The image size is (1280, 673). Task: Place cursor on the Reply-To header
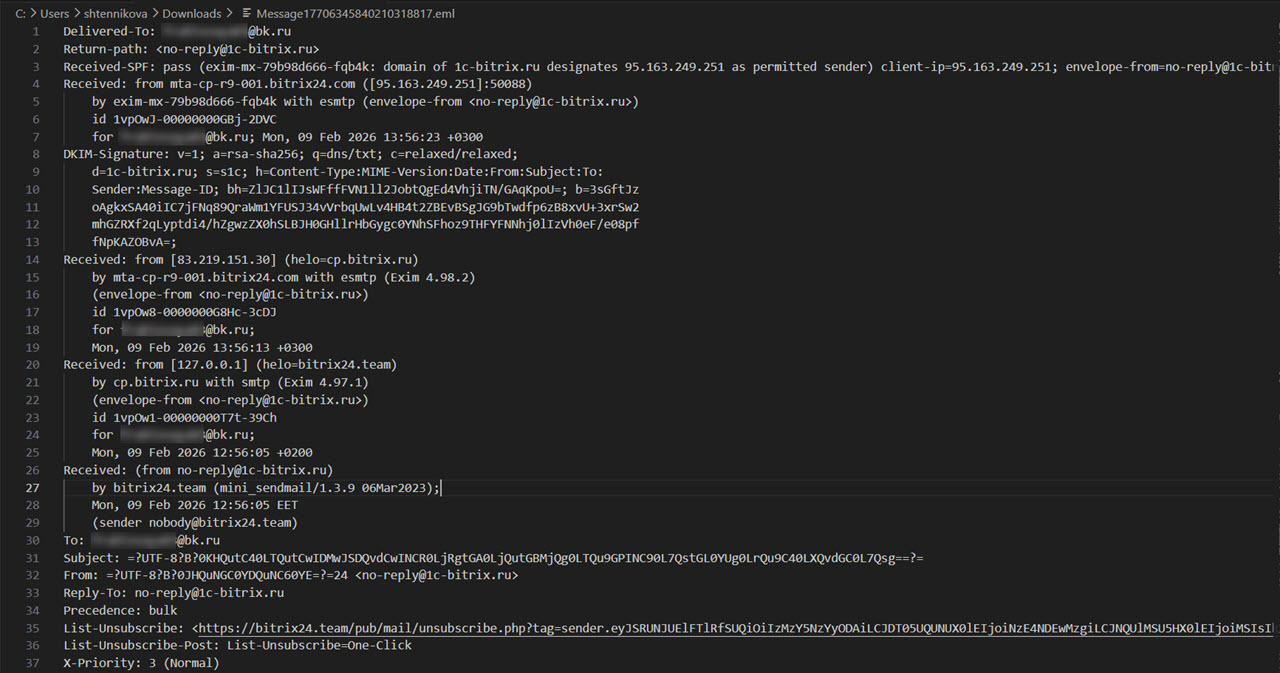(x=173, y=593)
